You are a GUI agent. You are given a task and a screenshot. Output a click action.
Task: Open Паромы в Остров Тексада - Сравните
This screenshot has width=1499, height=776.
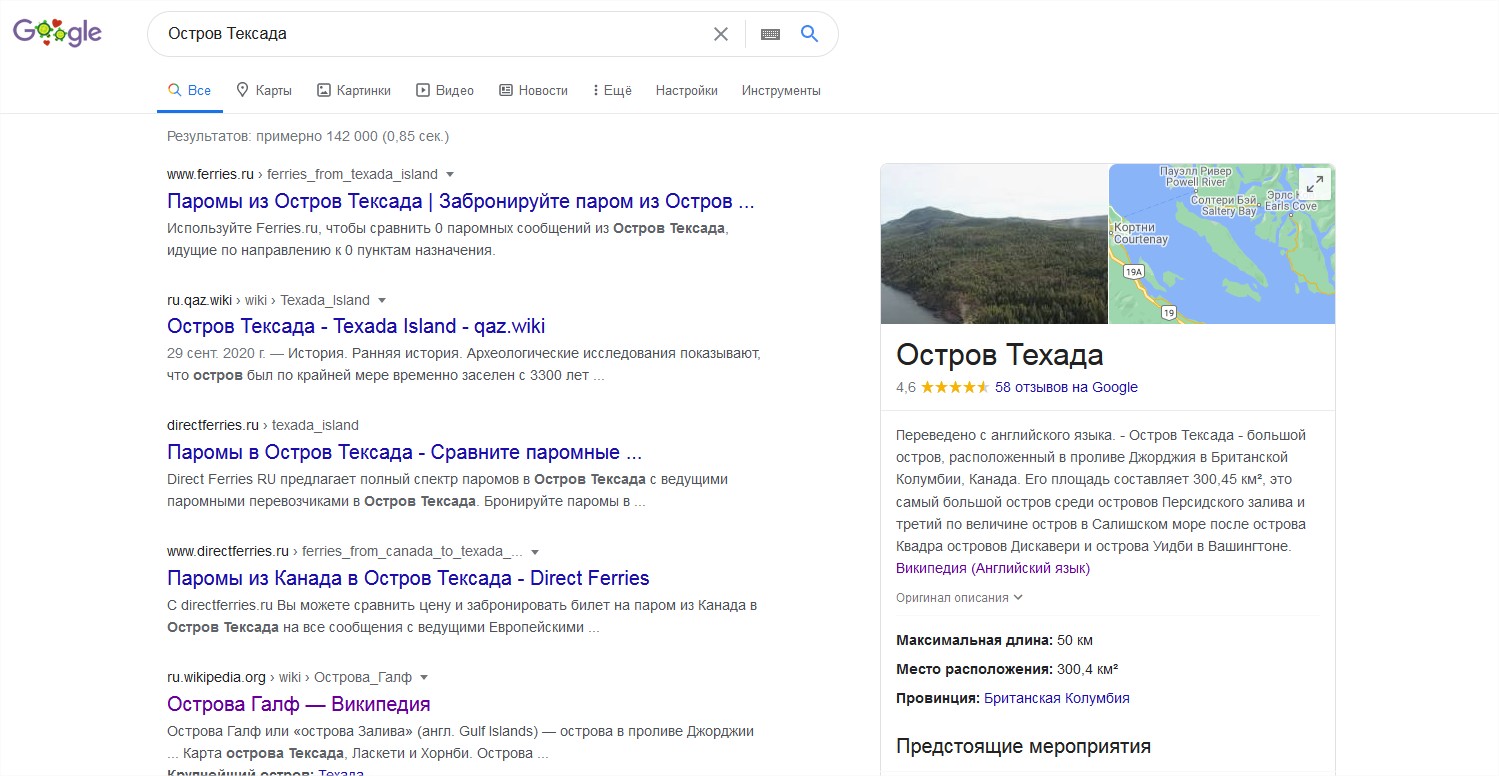pyautogui.click(x=404, y=452)
